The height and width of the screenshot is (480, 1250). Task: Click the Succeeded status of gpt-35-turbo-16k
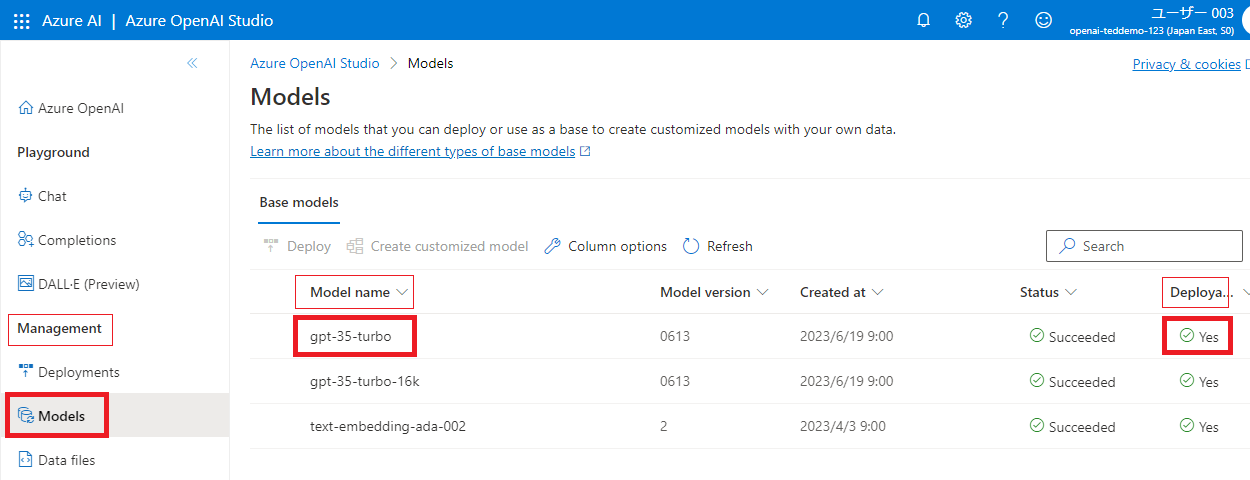(1073, 382)
